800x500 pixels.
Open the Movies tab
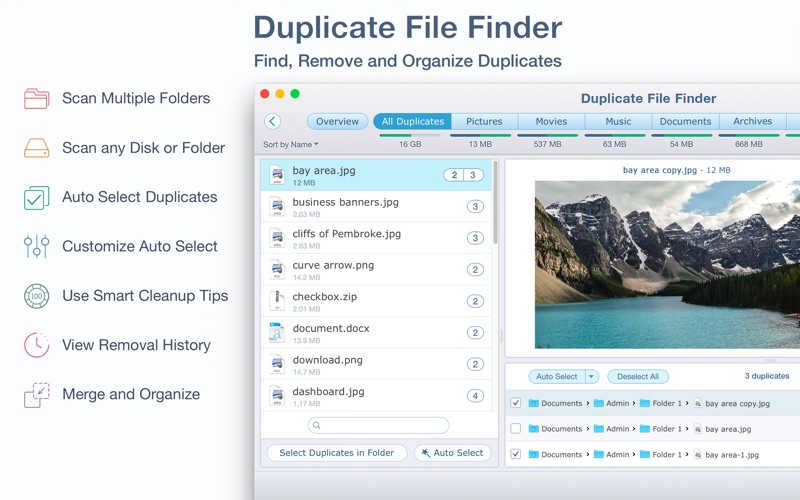tap(551, 121)
